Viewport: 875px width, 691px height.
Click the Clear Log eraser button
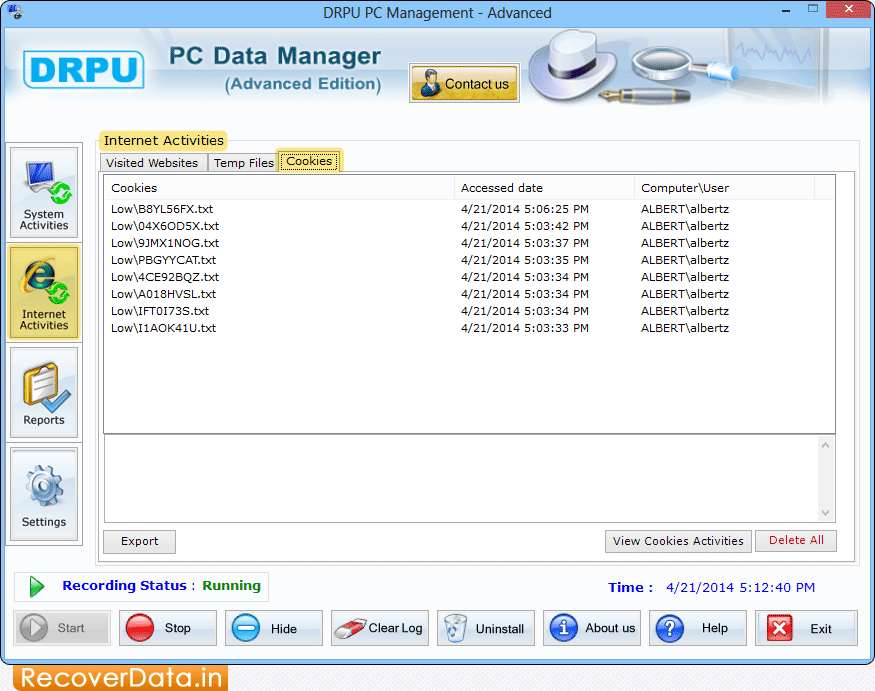[x=379, y=628]
